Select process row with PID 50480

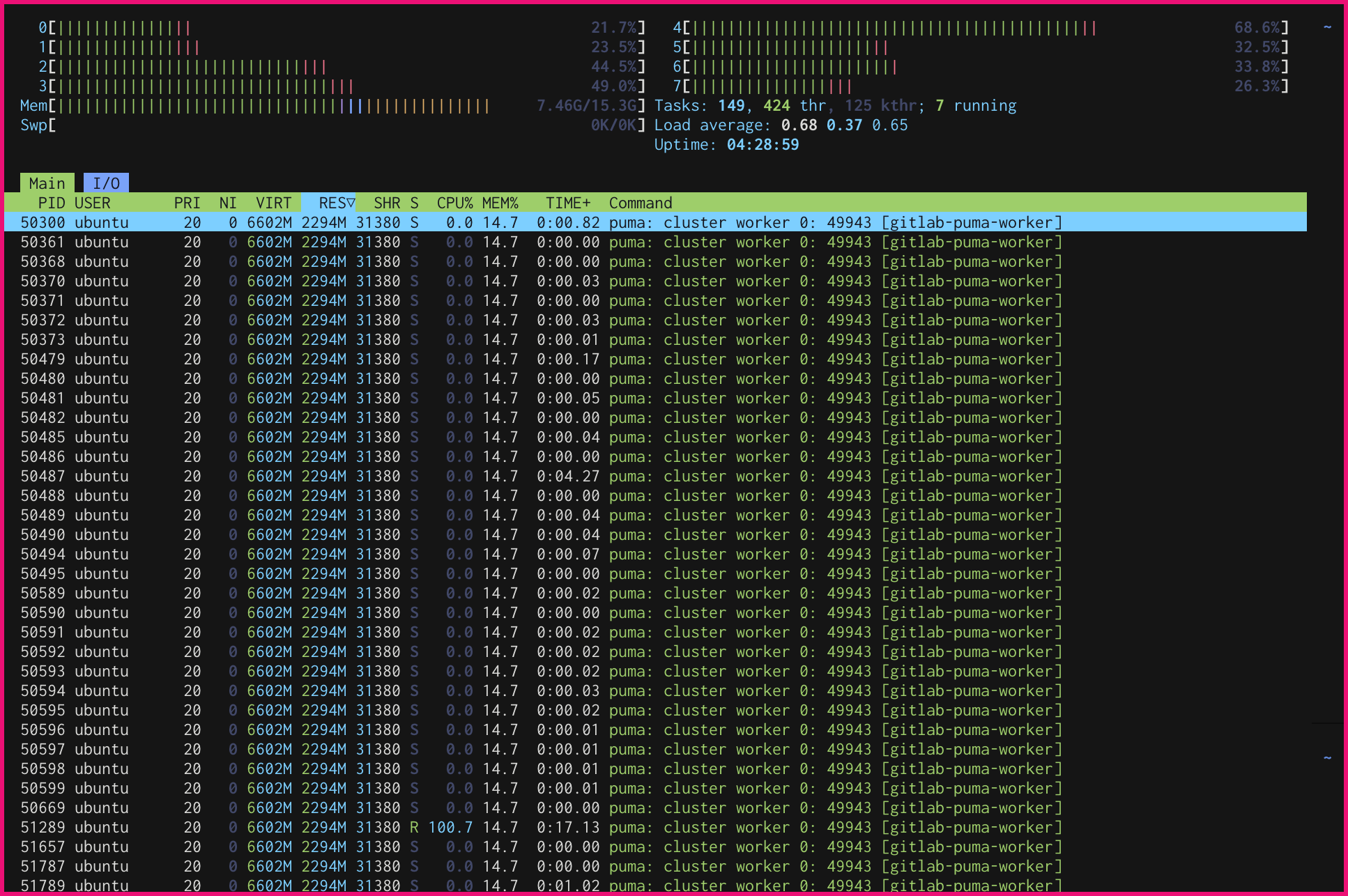pos(655,378)
